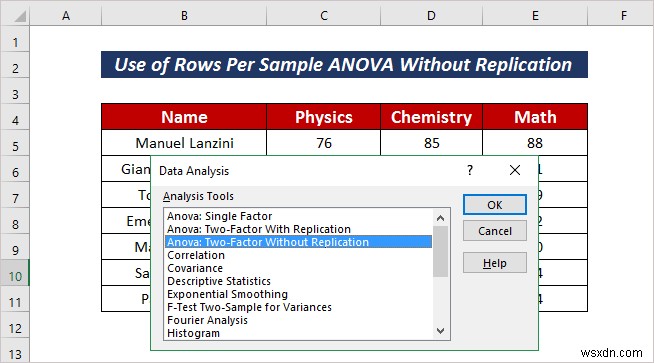The image size is (654, 363).
Task: Click Physics score 76
Action: click(324, 143)
